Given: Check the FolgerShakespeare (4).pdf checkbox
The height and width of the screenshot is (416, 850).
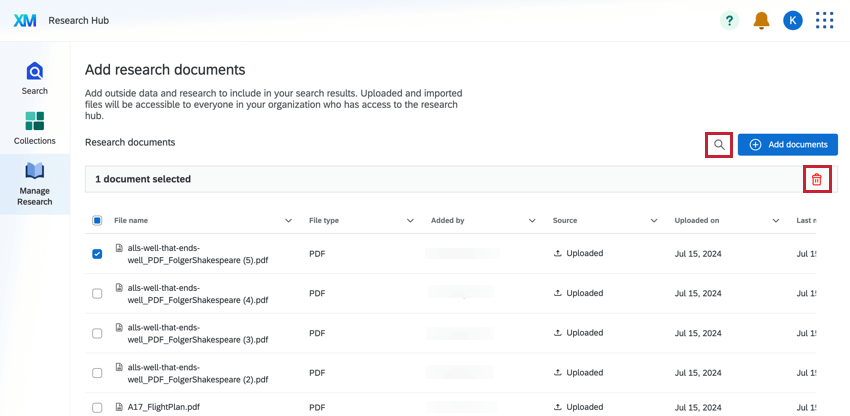Looking at the screenshot, I should [x=97, y=293].
